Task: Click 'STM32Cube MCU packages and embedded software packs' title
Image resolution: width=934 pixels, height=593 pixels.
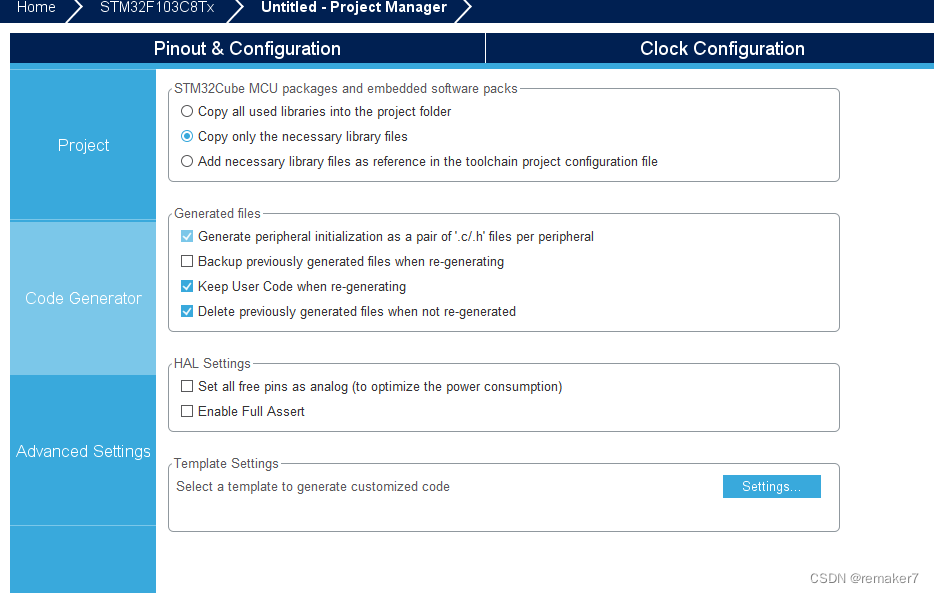Action: point(345,88)
